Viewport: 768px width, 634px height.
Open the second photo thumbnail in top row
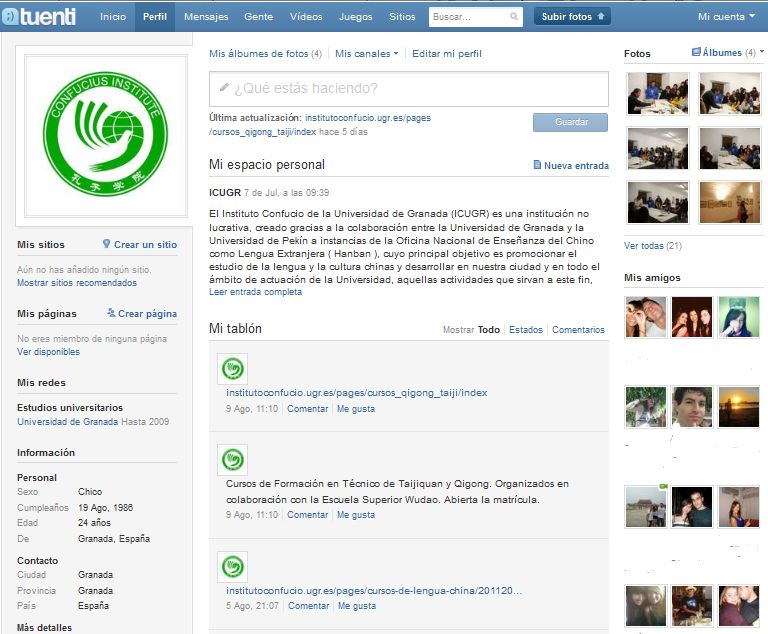tap(730, 94)
